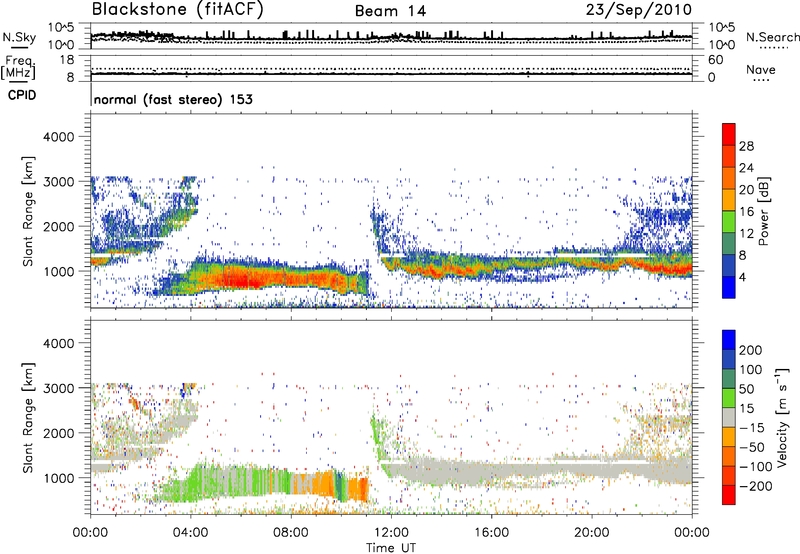The height and width of the screenshot is (554, 800).
Task: Click the 10^5 tick beside N.Search
Action: tap(722, 28)
